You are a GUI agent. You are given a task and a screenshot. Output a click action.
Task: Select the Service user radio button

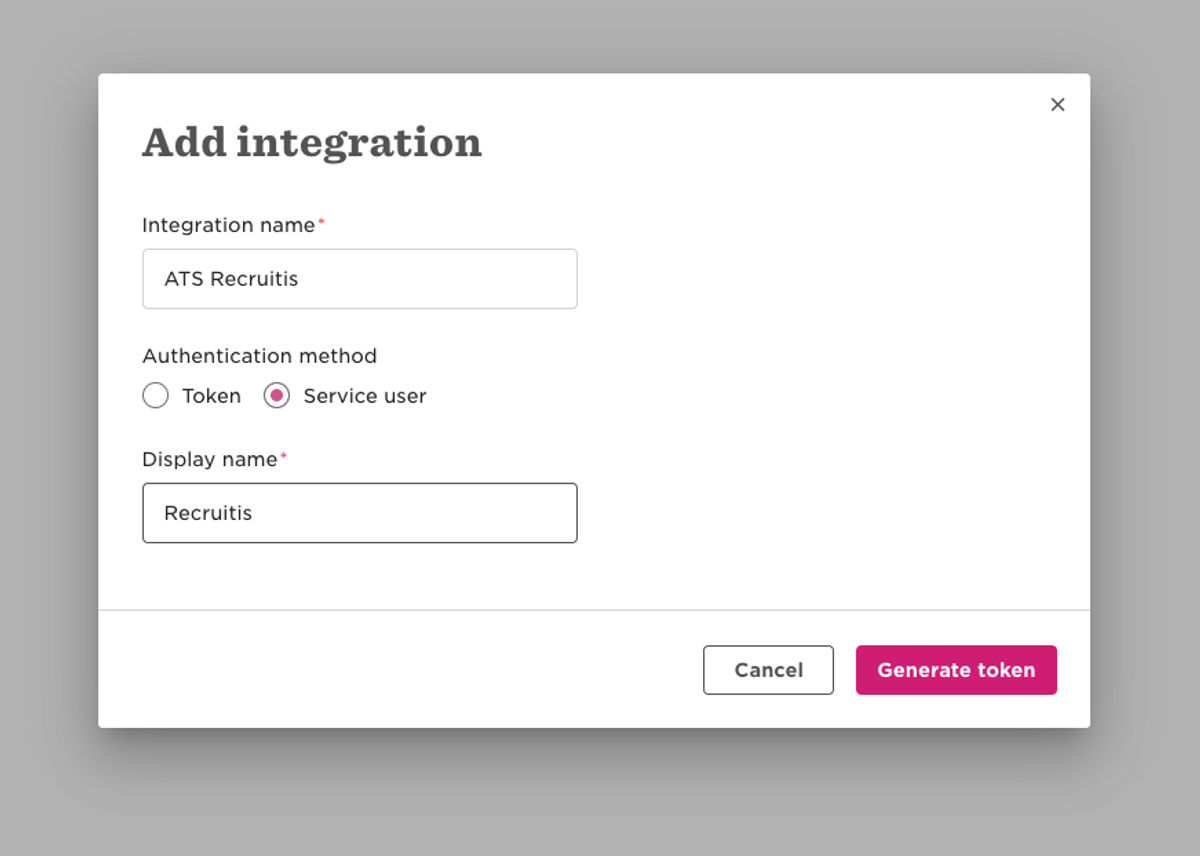pos(277,396)
